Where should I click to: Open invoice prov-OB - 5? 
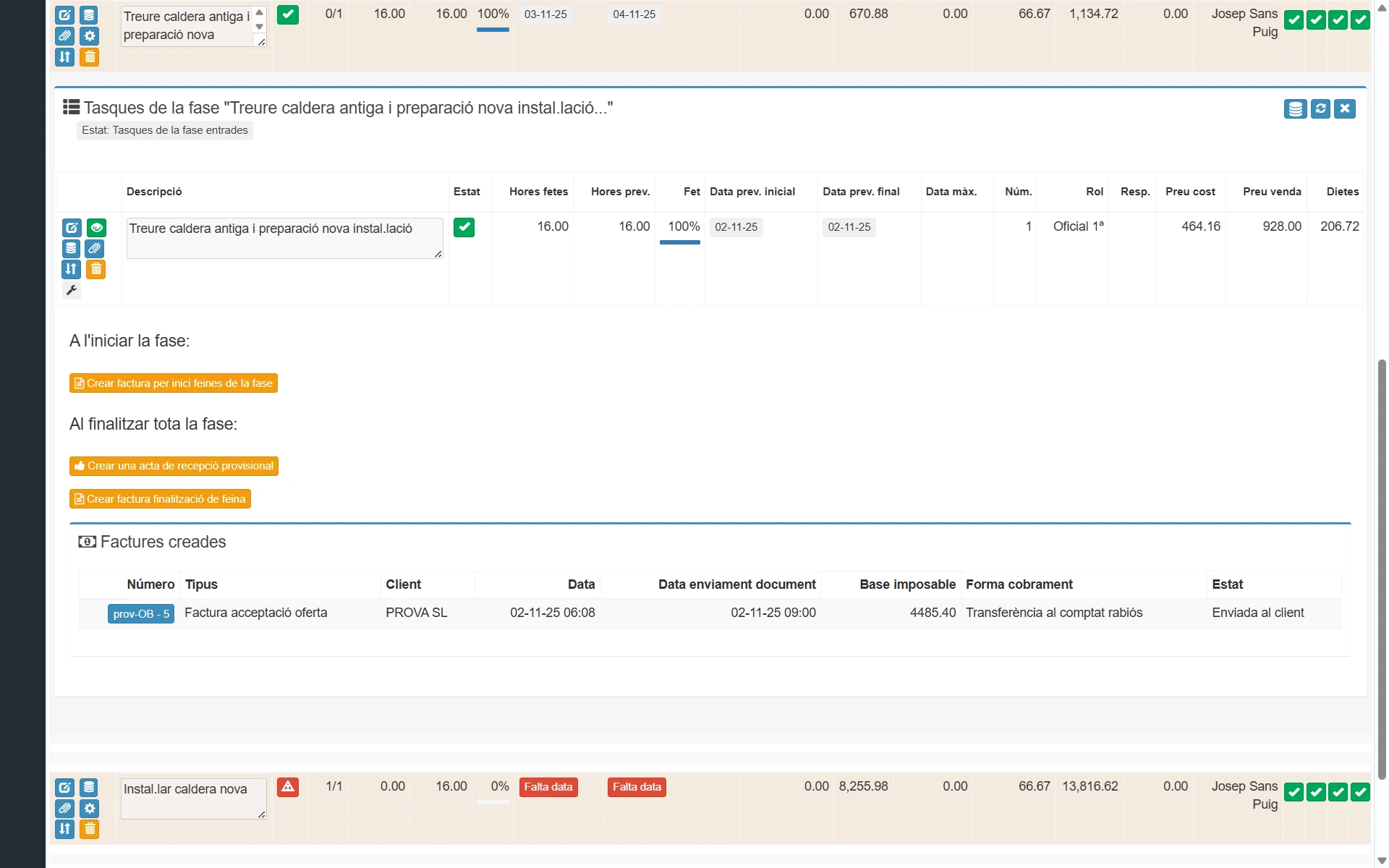[x=141, y=613]
